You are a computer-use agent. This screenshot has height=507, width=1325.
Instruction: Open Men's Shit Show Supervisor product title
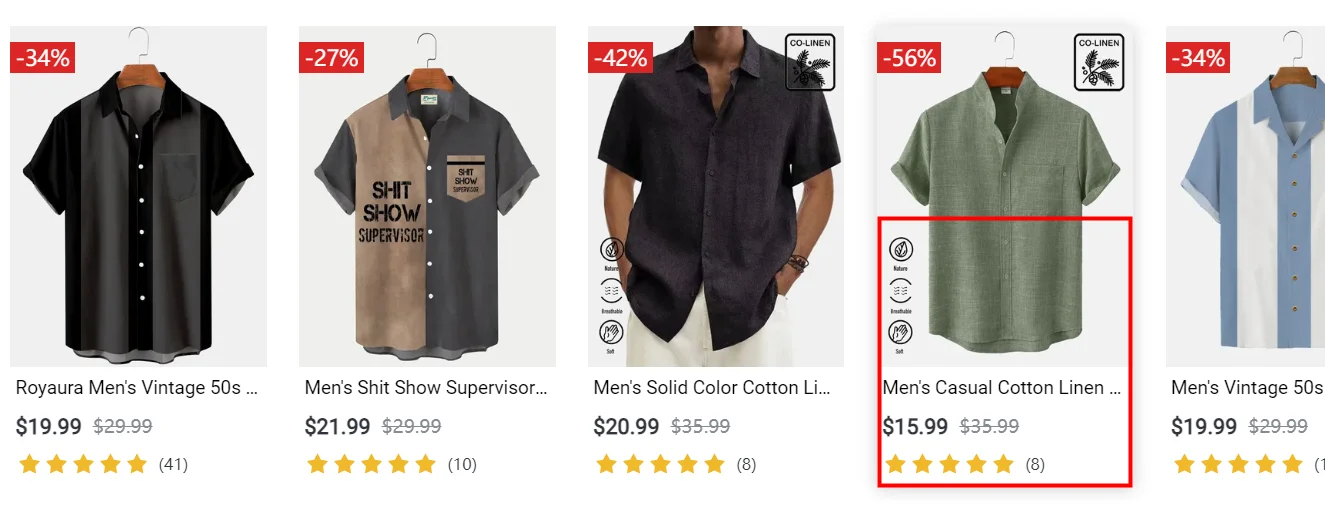pyautogui.click(x=426, y=387)
